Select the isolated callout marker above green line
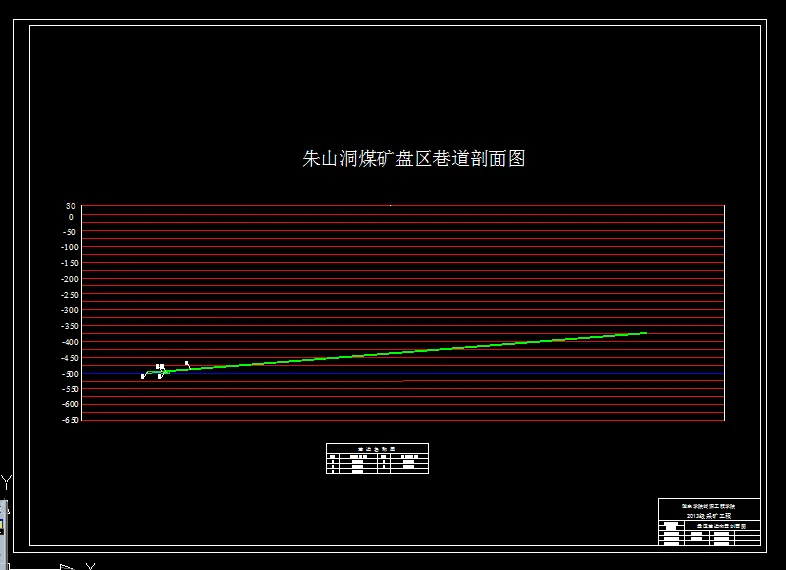 187,364
